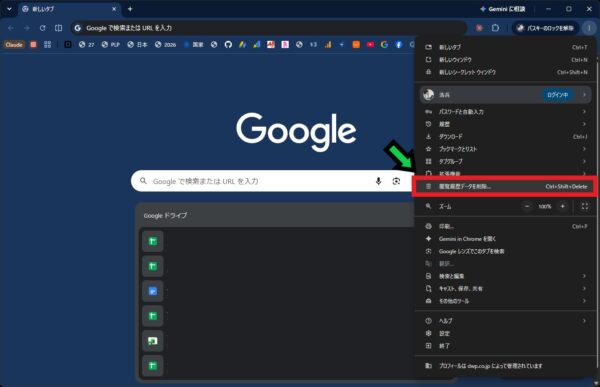Open 設定 from the Chrome menu
This screenshot has height=387, width=600.
506,333
